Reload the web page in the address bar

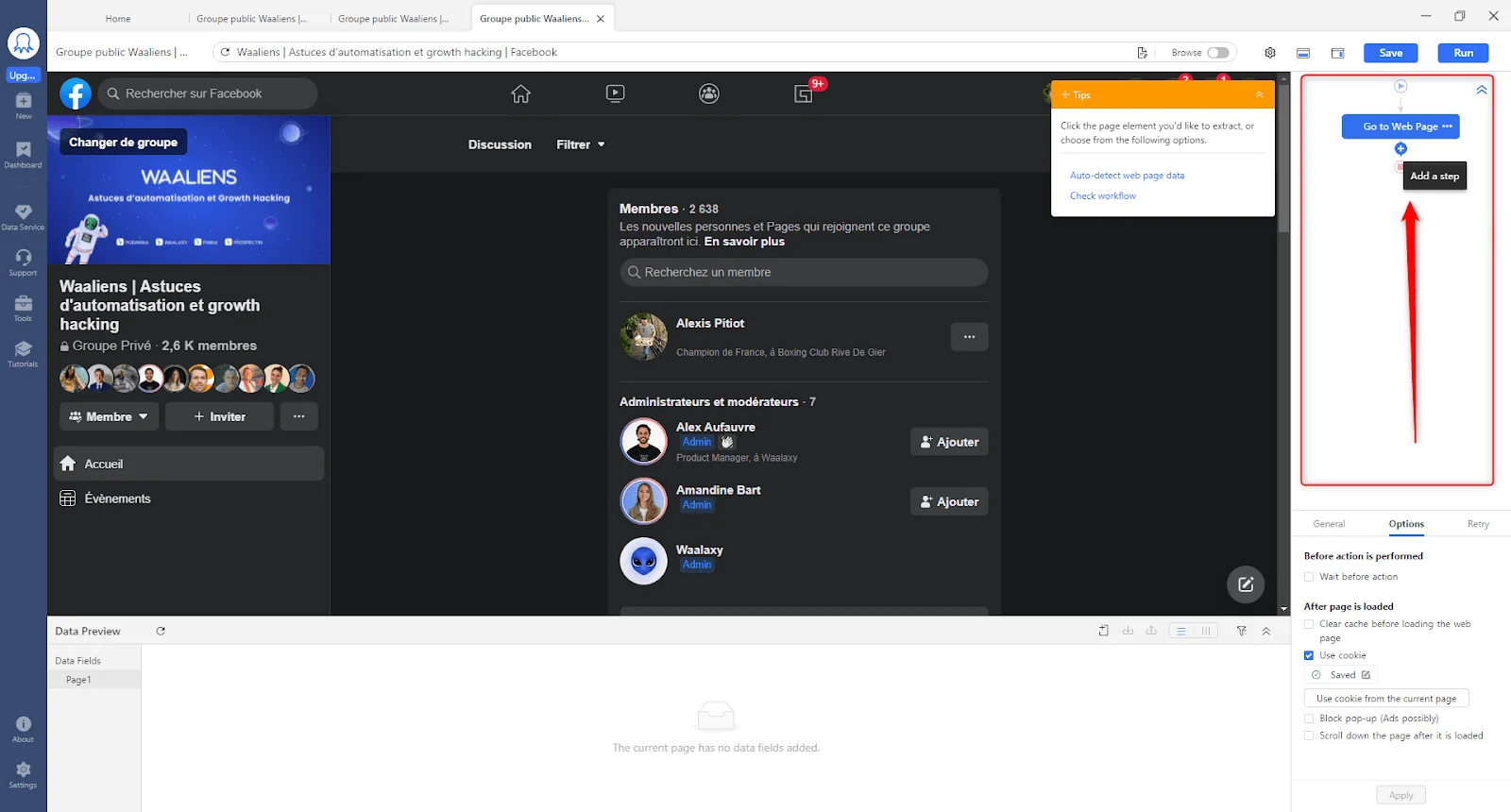pyautogui.click(x=225, y=53)
